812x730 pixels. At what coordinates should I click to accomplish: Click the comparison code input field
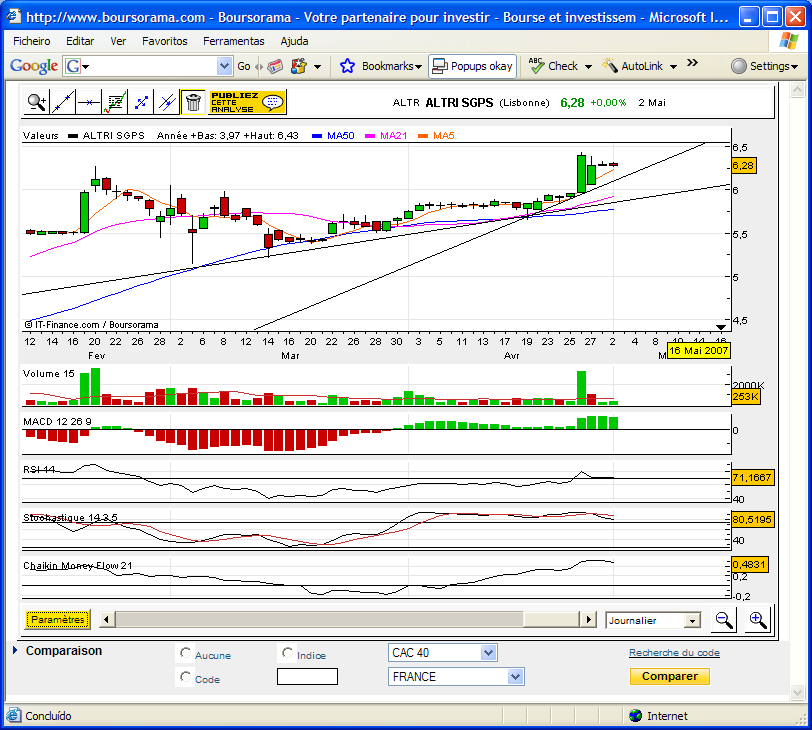point(307,677)
